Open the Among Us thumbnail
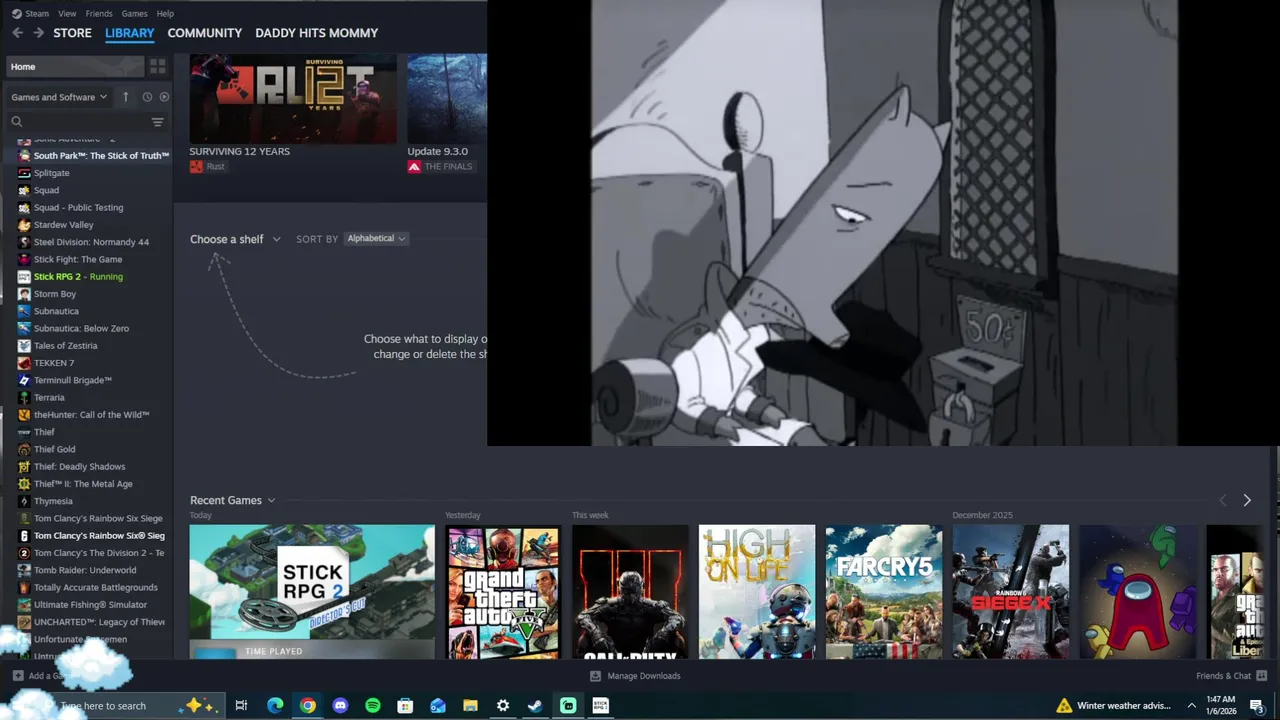1280x720 pixels. [1138, 592]
